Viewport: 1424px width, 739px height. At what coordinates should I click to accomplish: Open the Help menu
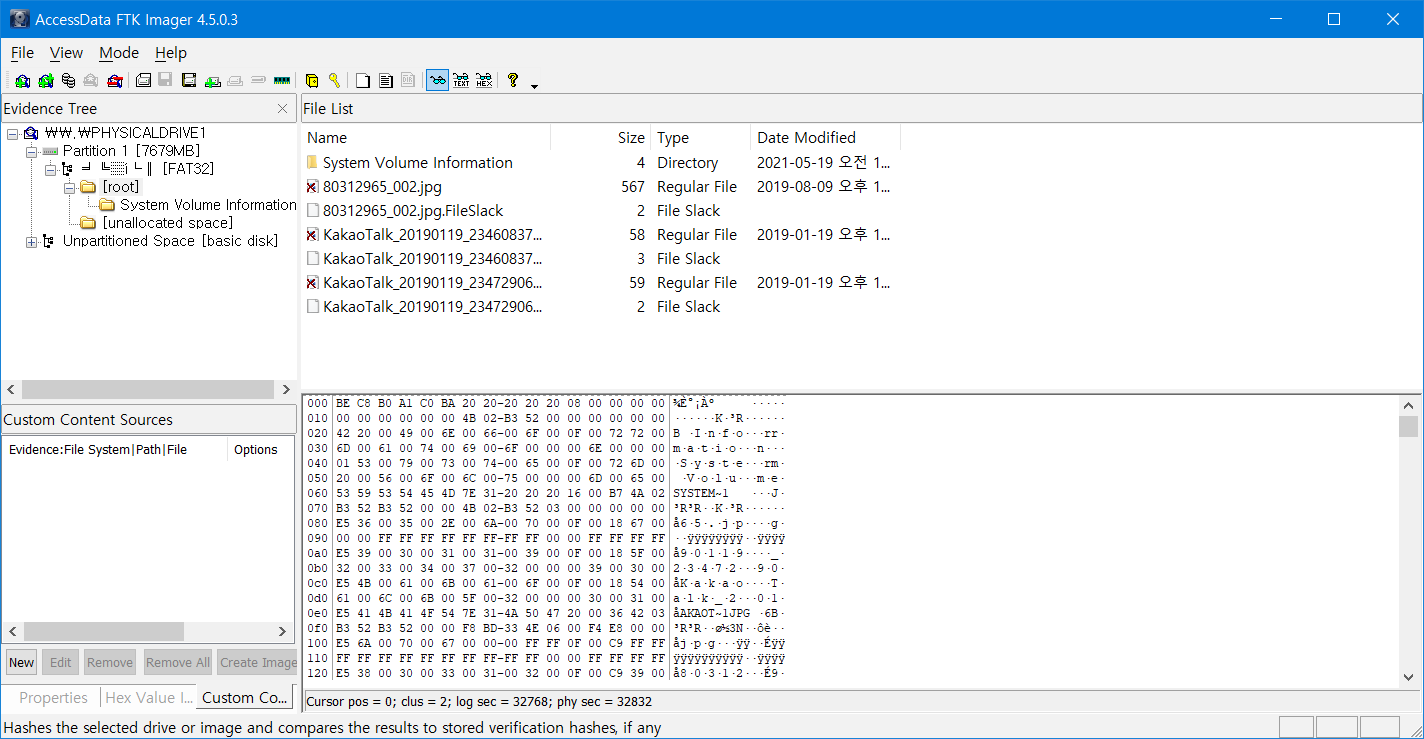tap(171, 53)
